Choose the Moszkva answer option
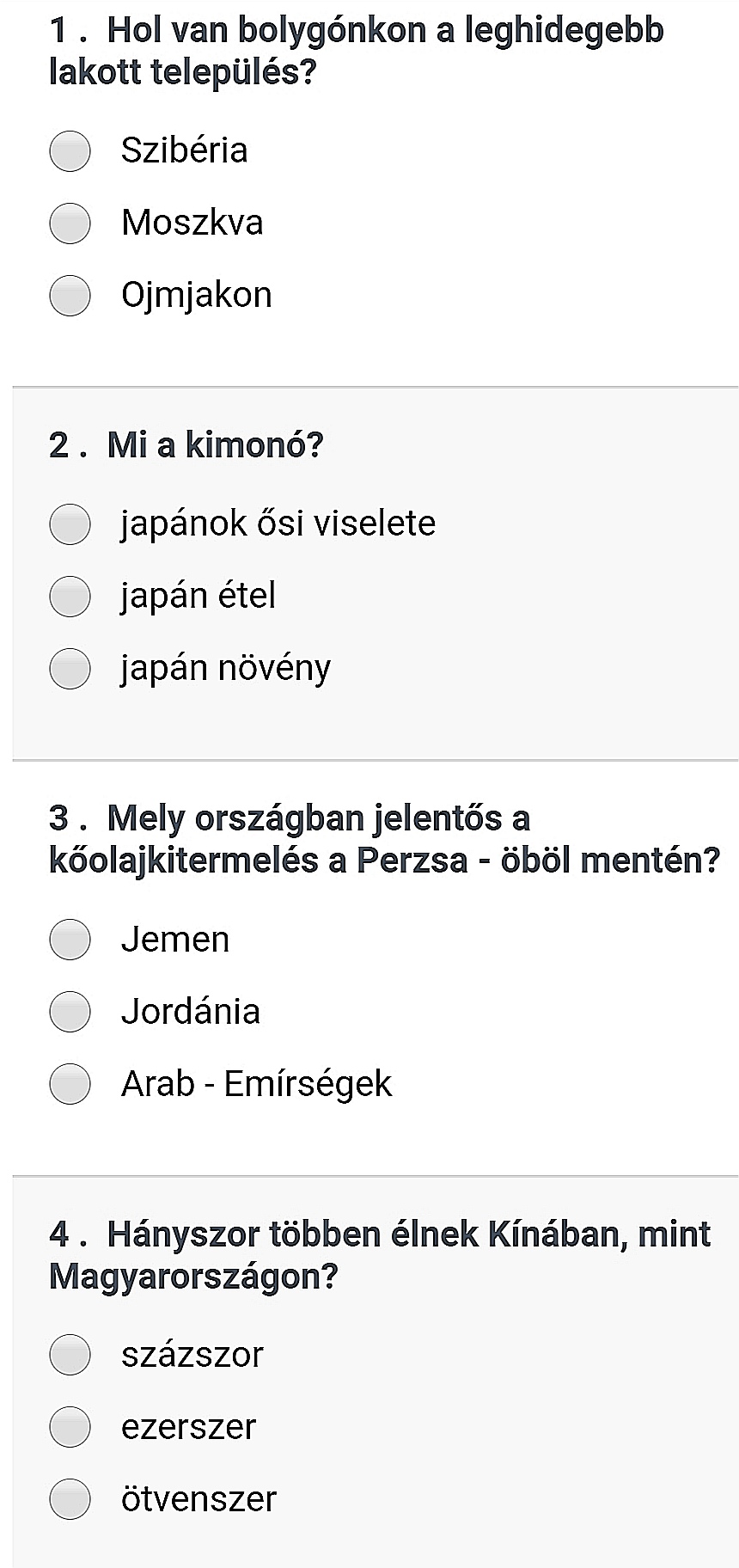Screen dimensions: 739x1568 (70, 224)
